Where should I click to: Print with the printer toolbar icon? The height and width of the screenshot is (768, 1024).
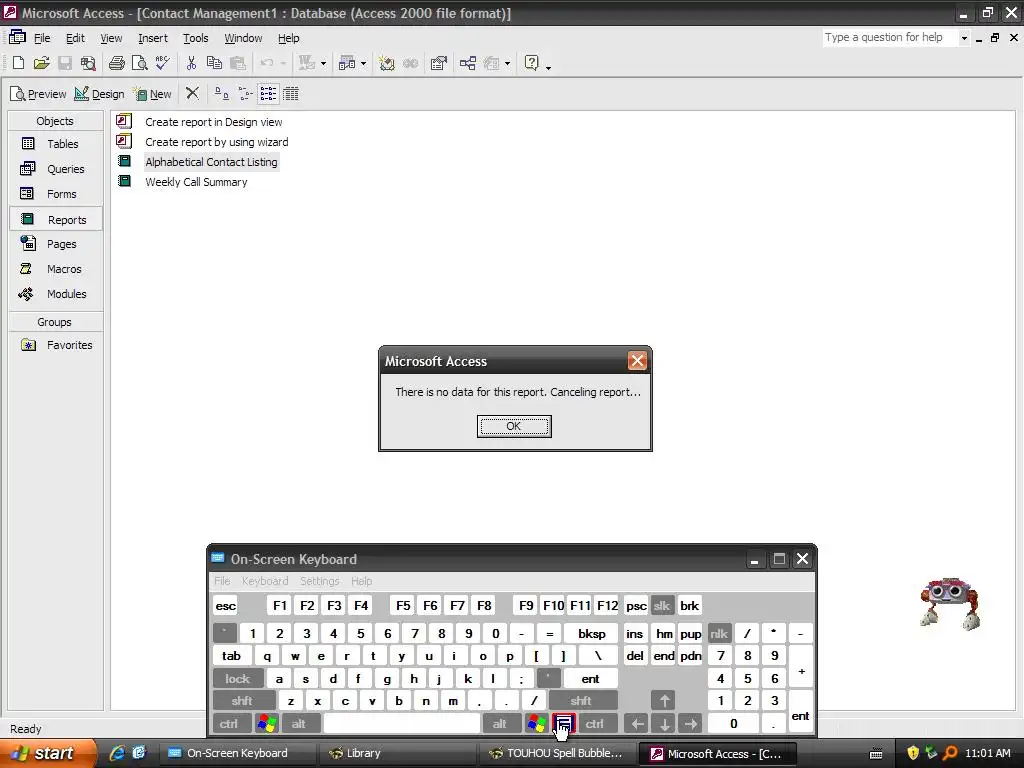point(117,63)
